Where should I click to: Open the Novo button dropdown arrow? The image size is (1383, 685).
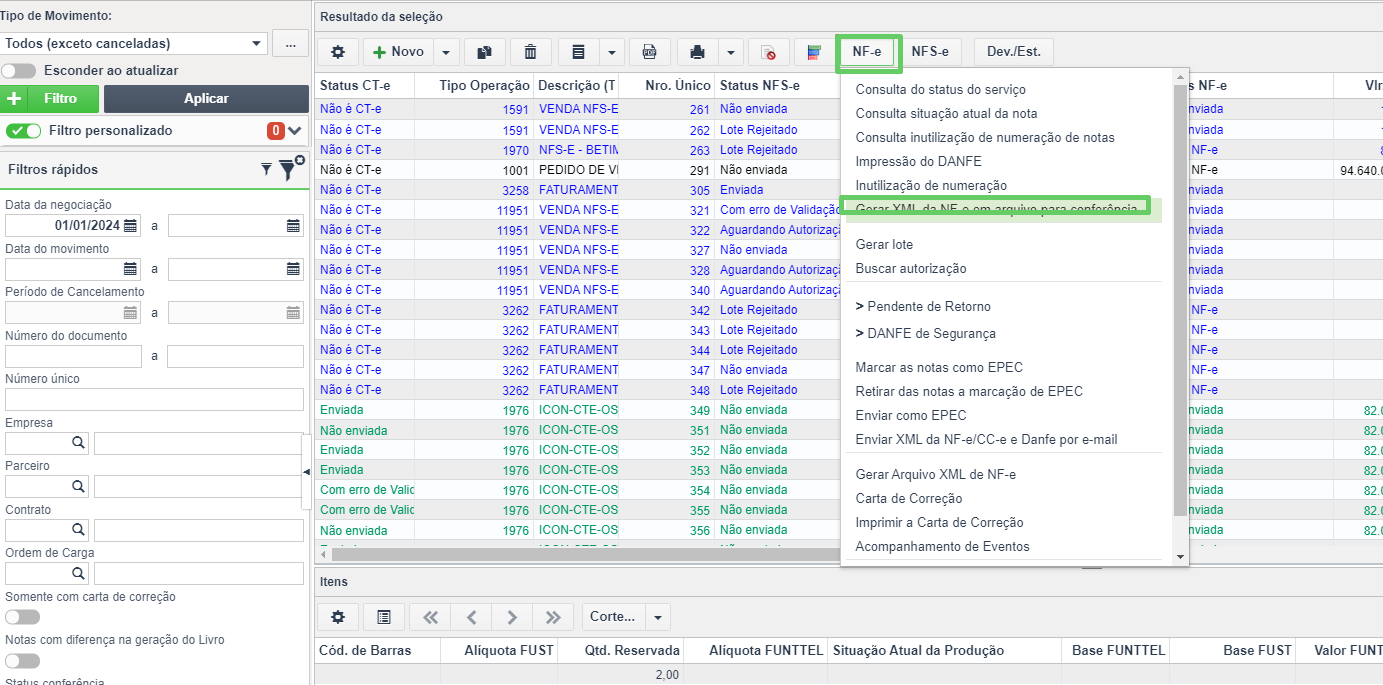tap(446, 52)
